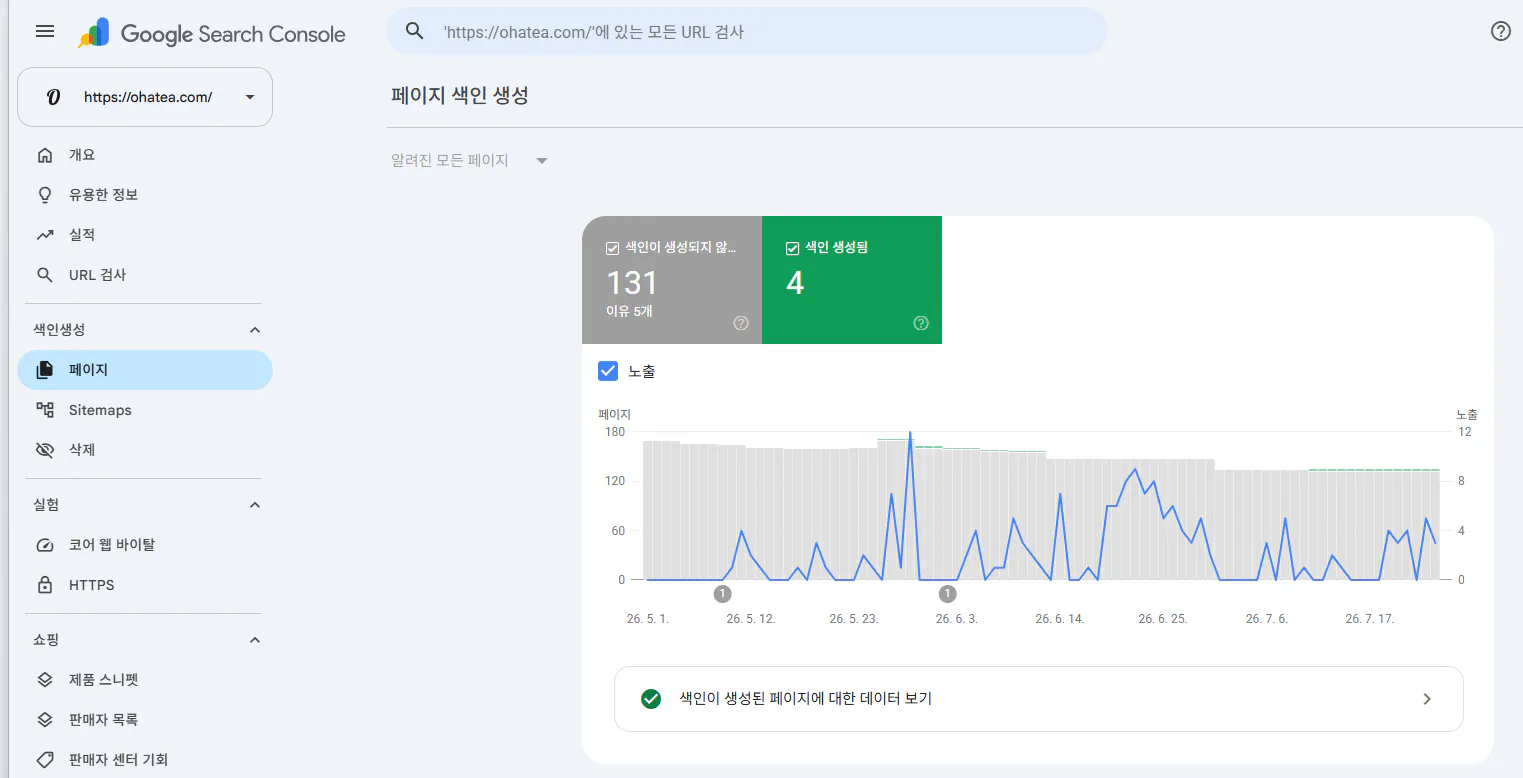The height and width of the screenshot is (778, 1523).
Task: Open 판매자 목록 report
Action: tap(145, 720)
